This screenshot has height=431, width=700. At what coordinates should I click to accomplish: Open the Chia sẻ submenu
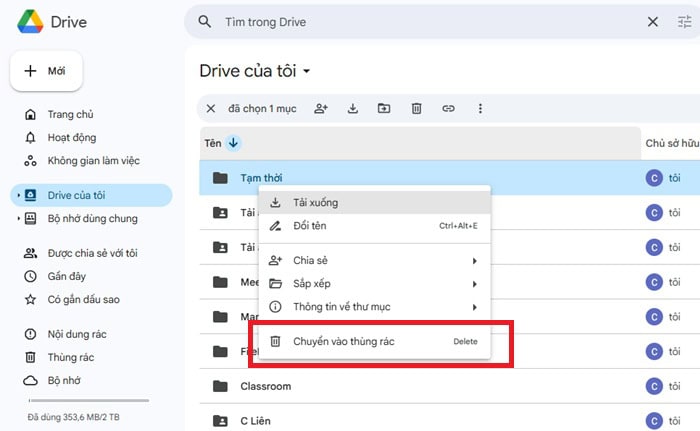pos(373,260)
